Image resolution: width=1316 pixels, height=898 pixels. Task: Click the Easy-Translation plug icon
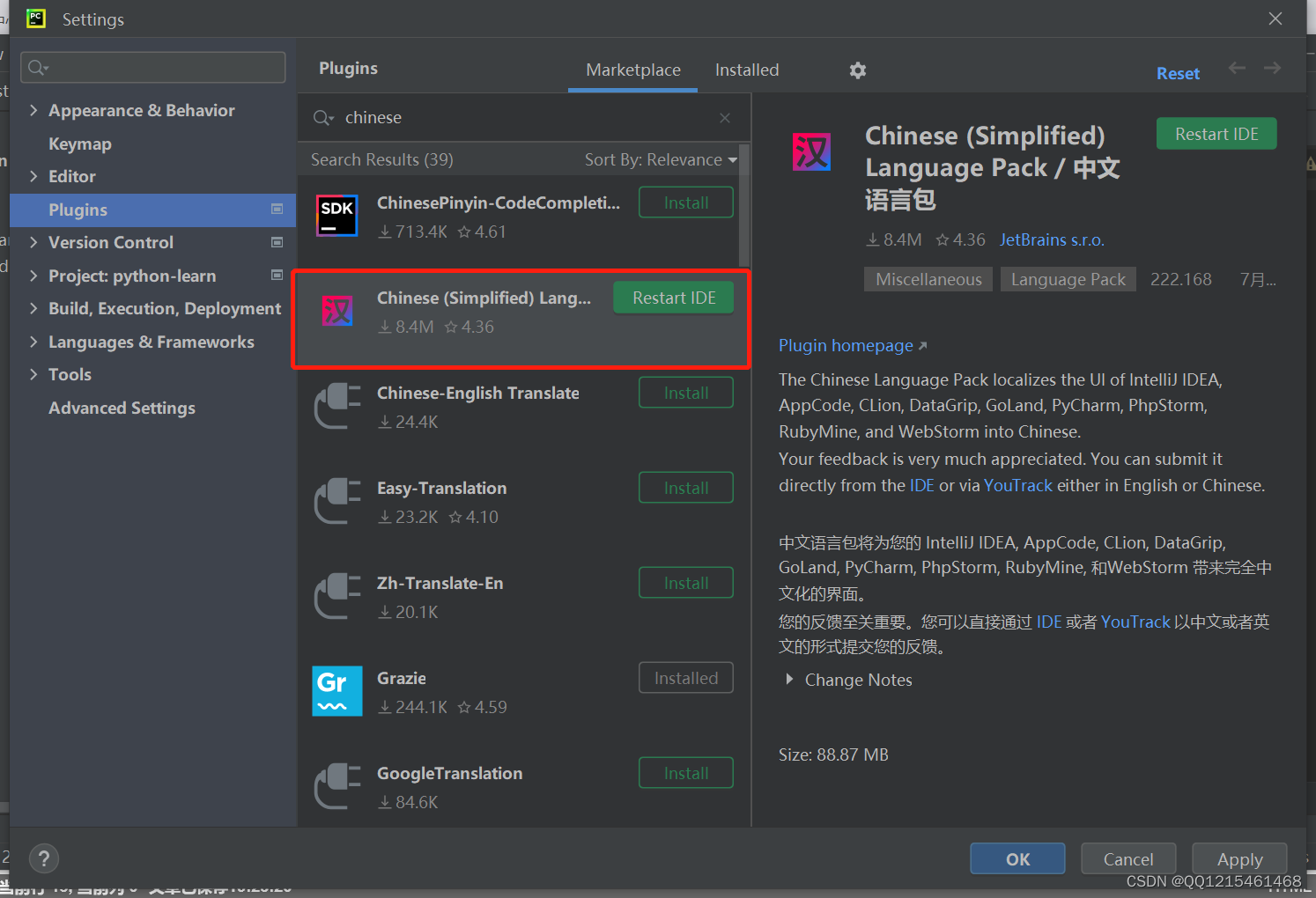[x=338, y=501]
